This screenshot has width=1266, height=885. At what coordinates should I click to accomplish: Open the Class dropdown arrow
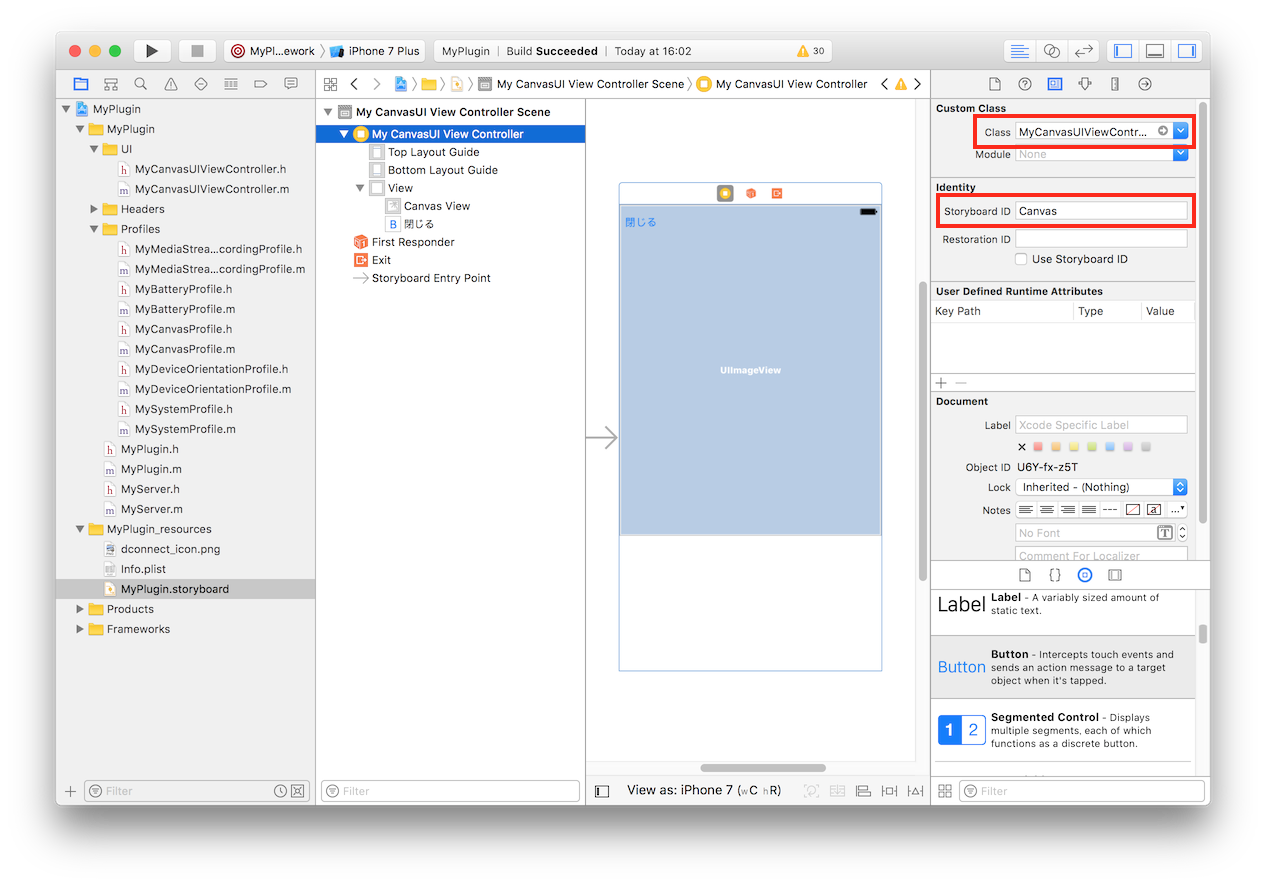point(1180,131)
